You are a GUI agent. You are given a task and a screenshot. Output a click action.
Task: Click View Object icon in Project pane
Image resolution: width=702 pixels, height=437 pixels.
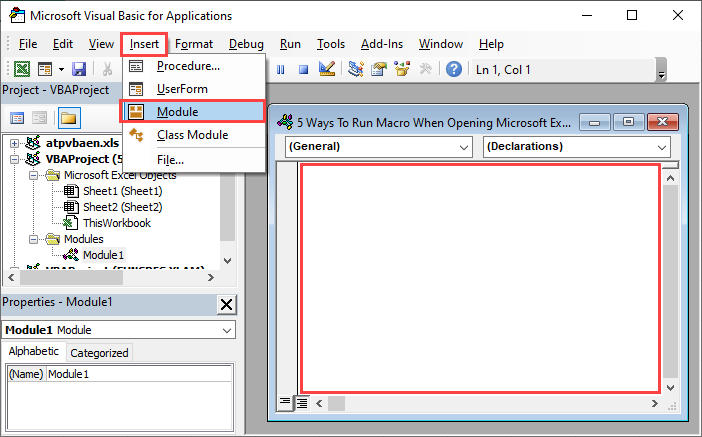39,118
